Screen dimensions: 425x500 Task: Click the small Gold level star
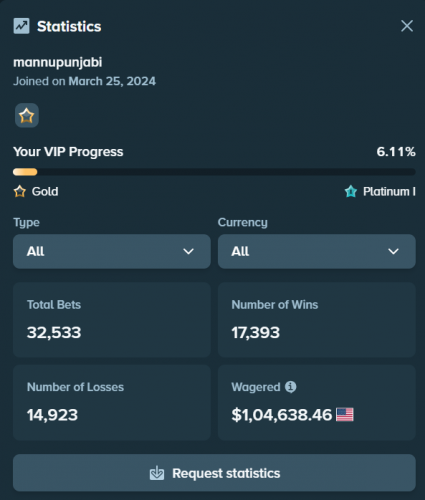coord(20,191)
